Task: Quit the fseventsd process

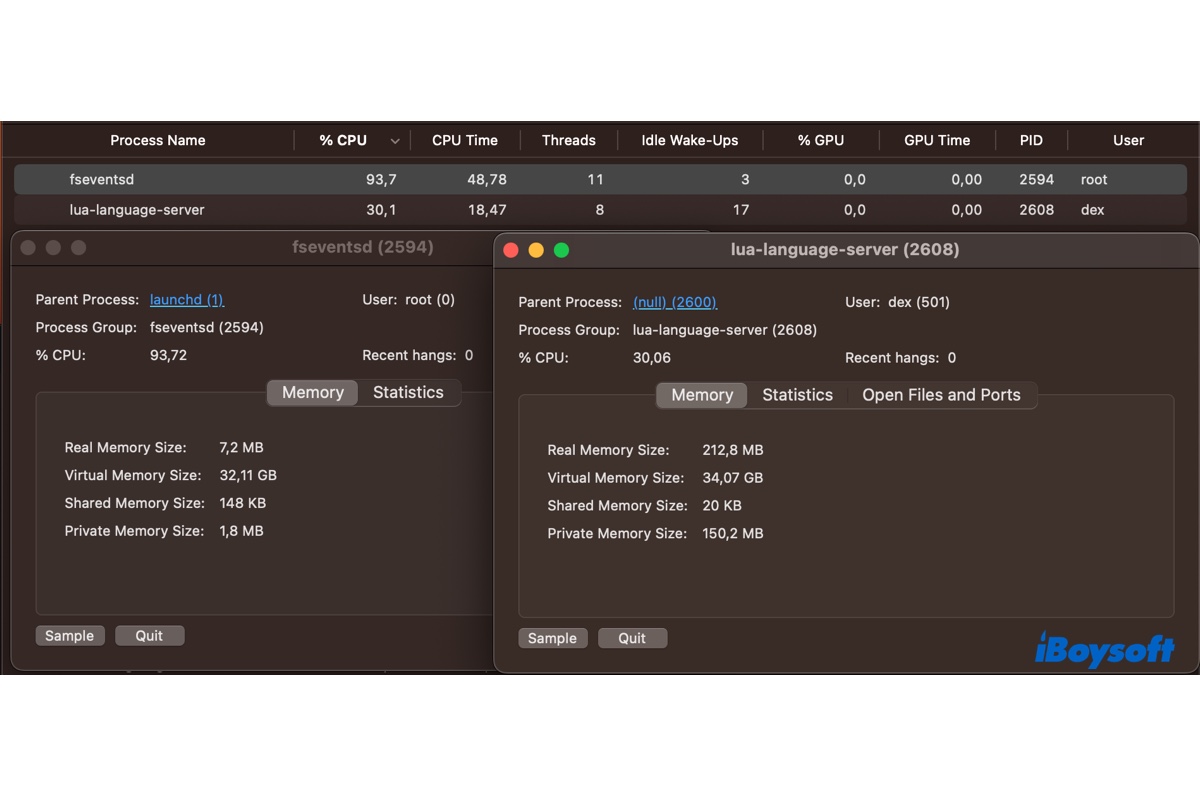Action: (x=149, y=636)
